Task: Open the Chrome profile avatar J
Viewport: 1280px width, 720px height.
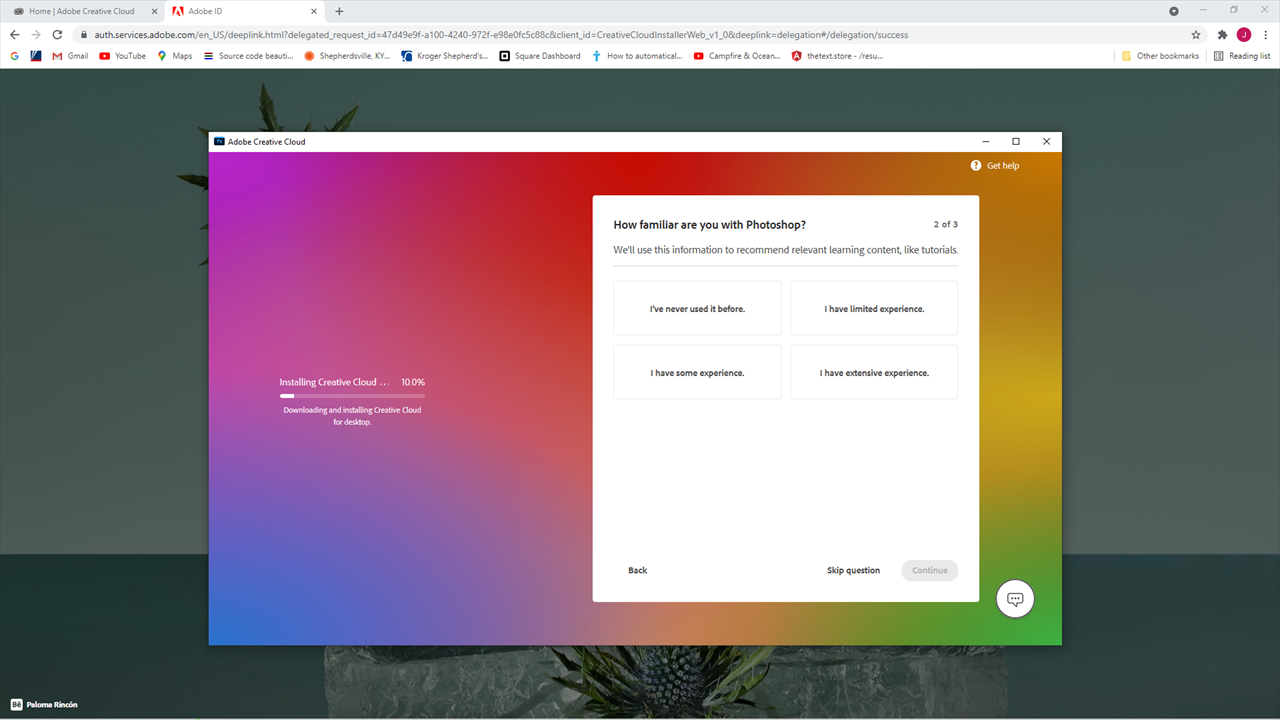Action: [x=1244, y=35]
